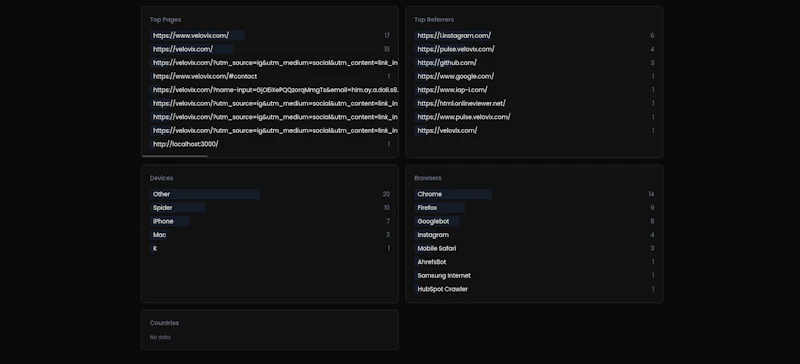
Task: Click the Countries panel heading
Action: [164, 323]
